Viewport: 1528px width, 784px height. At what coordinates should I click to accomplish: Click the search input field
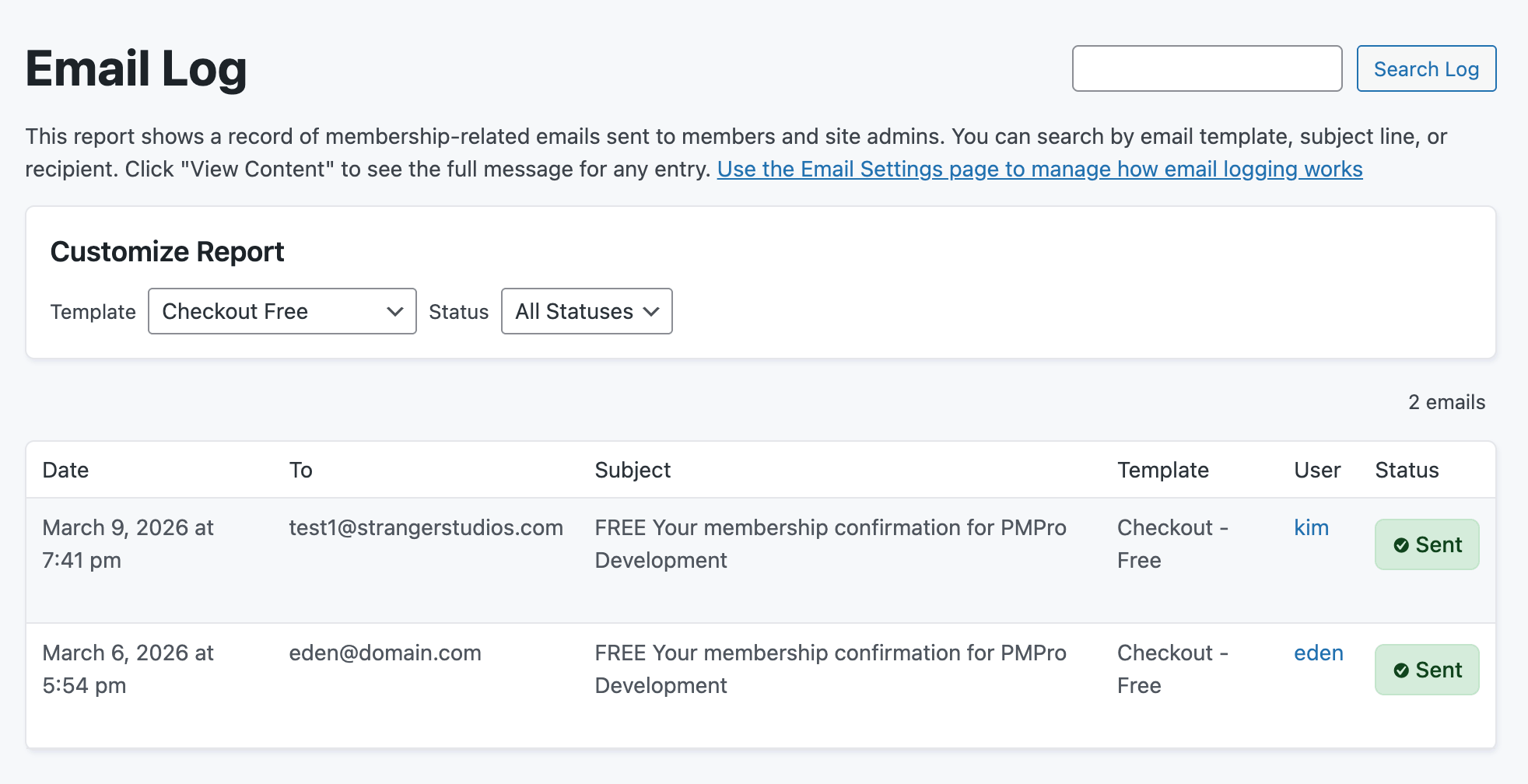point(1207,68)
